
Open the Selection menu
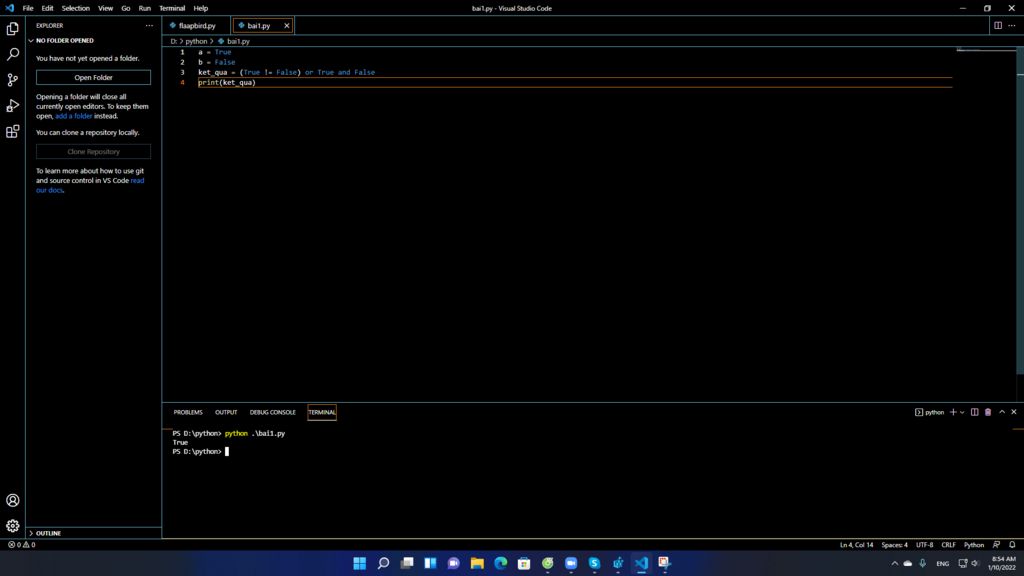pyautogui.click(x=76, y=8)
